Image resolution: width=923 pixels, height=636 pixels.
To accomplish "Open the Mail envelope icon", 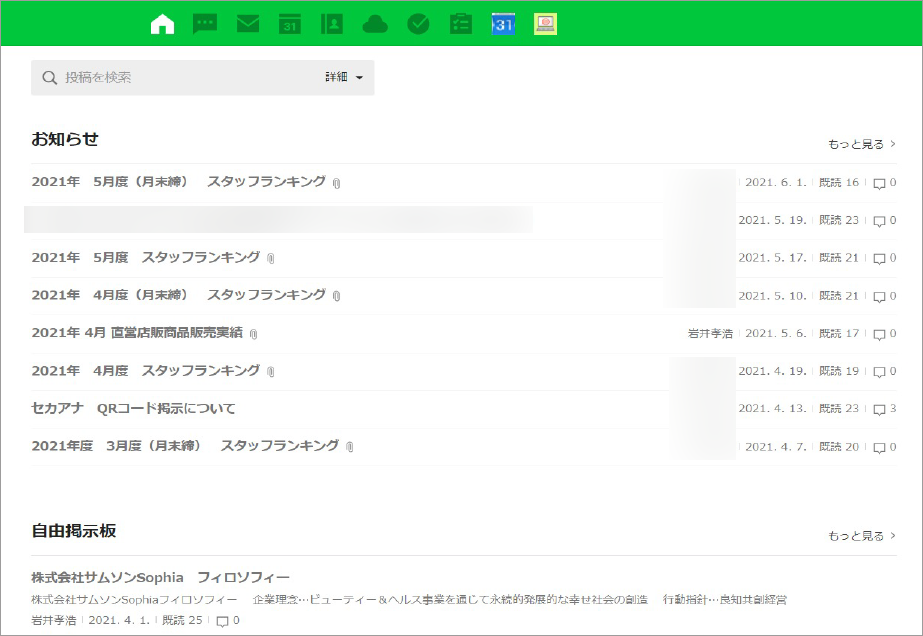I will (x=248, y=24).
